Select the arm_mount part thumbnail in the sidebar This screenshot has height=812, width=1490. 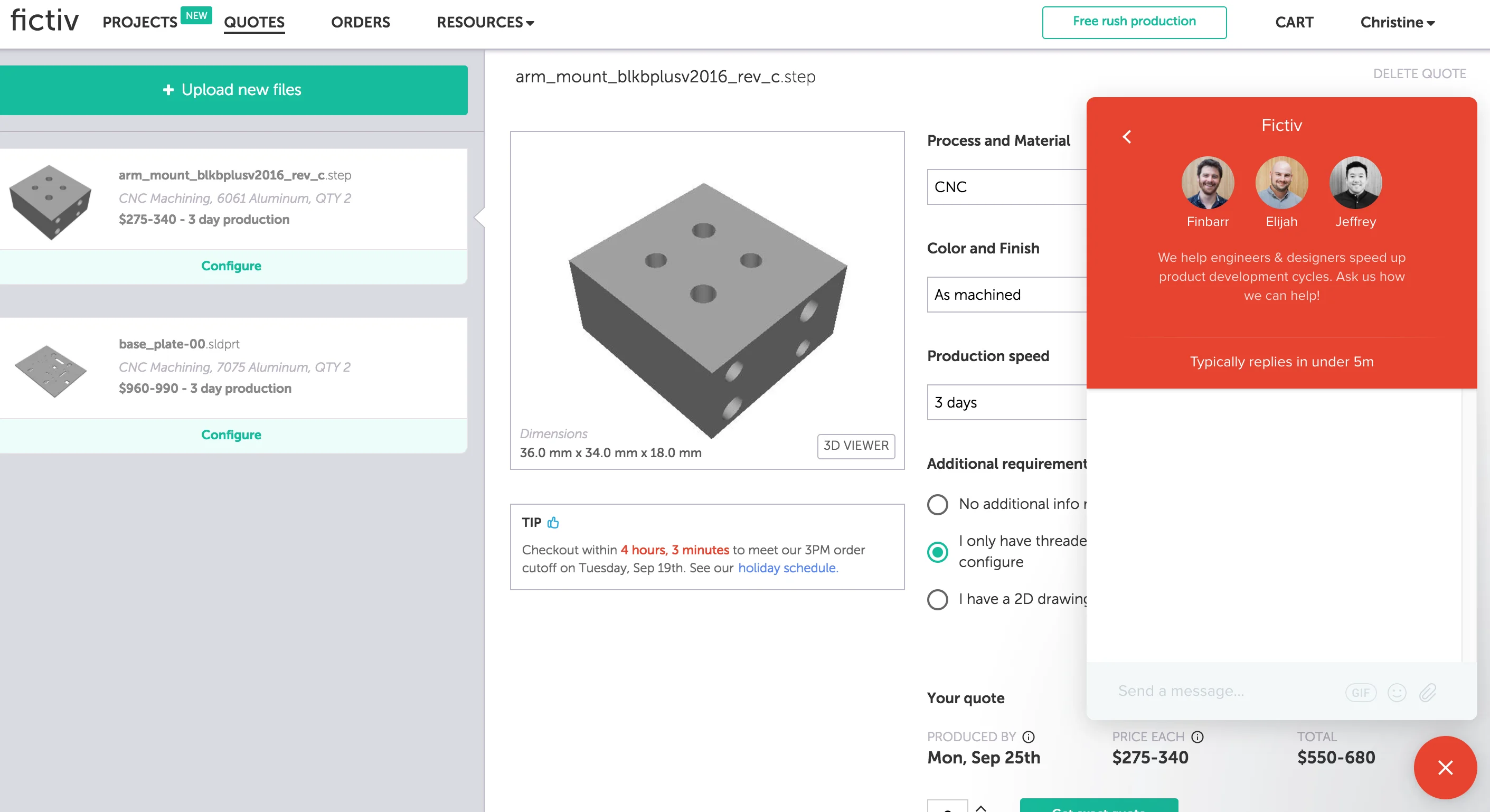pos(50,201)
